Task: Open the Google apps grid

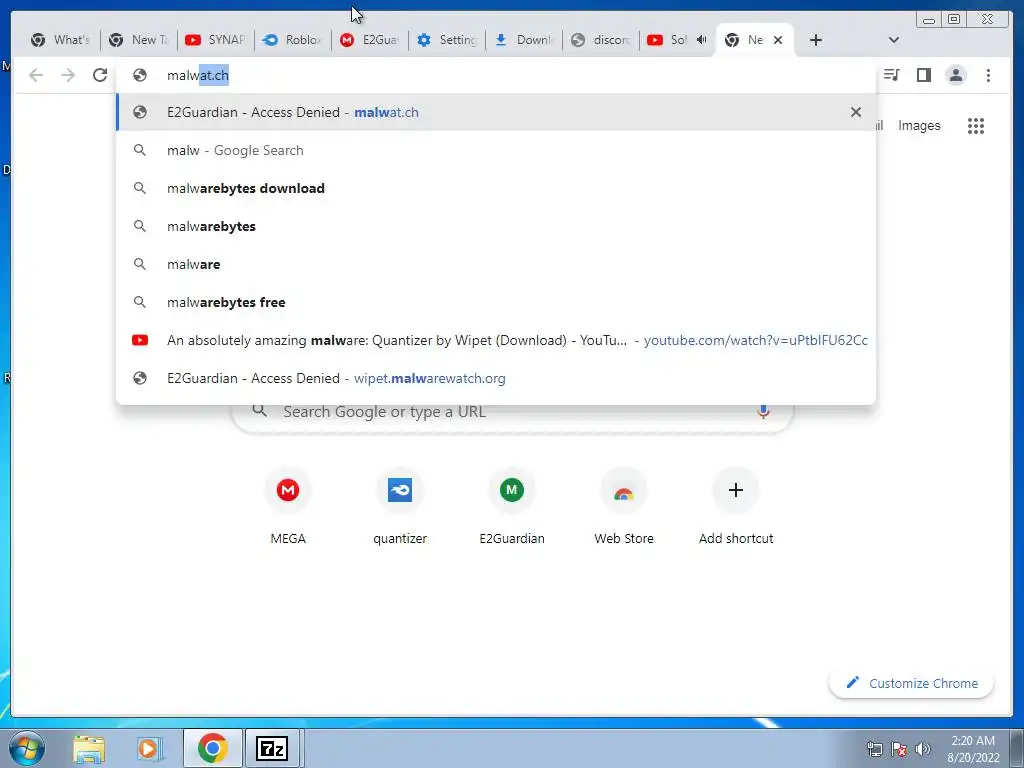Action: tap(976, 125)
